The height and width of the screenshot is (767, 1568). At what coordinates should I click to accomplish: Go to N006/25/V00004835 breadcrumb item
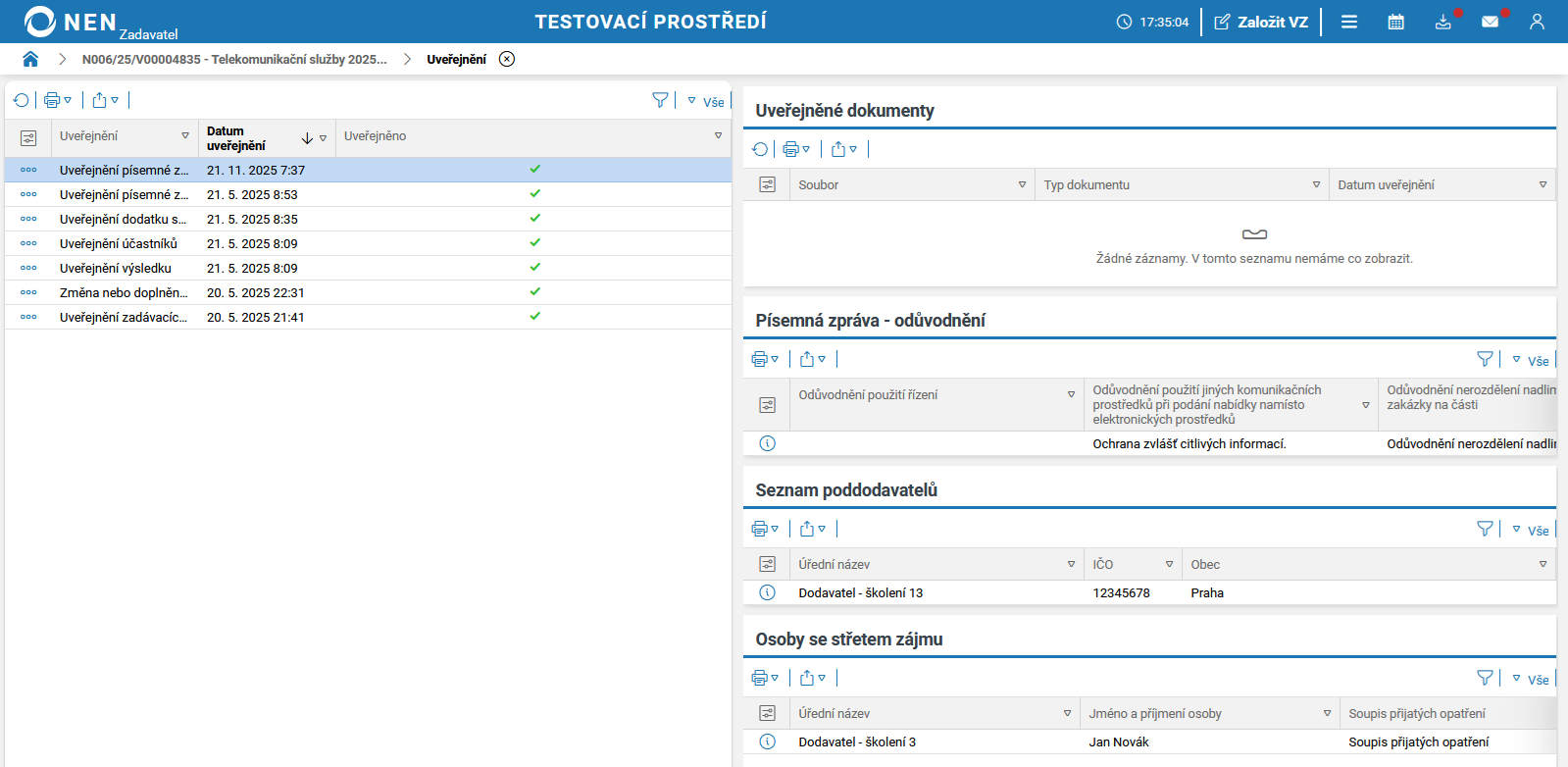233,59
